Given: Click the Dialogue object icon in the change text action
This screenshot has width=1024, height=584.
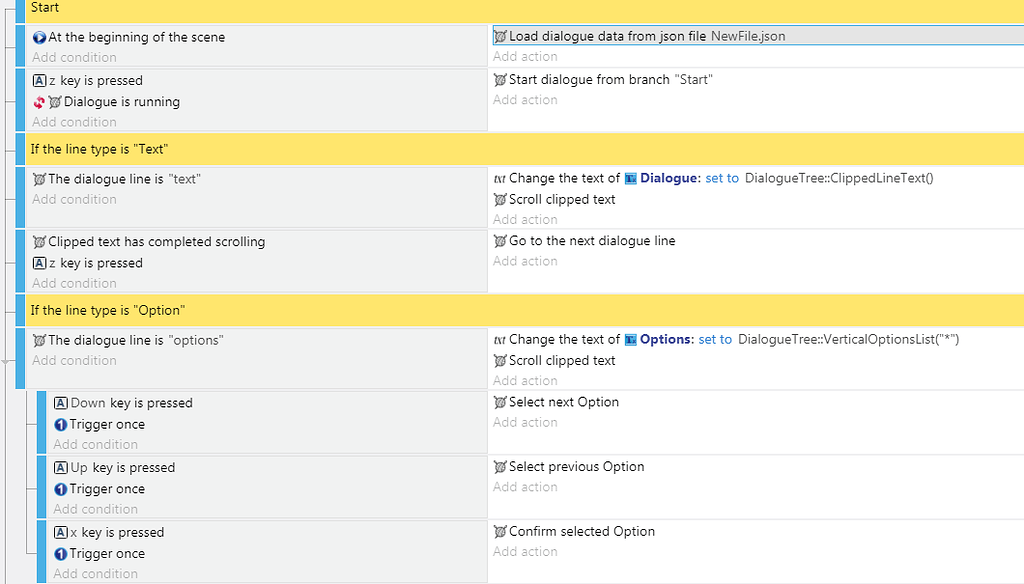Looking at the screenshot, I should (x=631, y=178).
